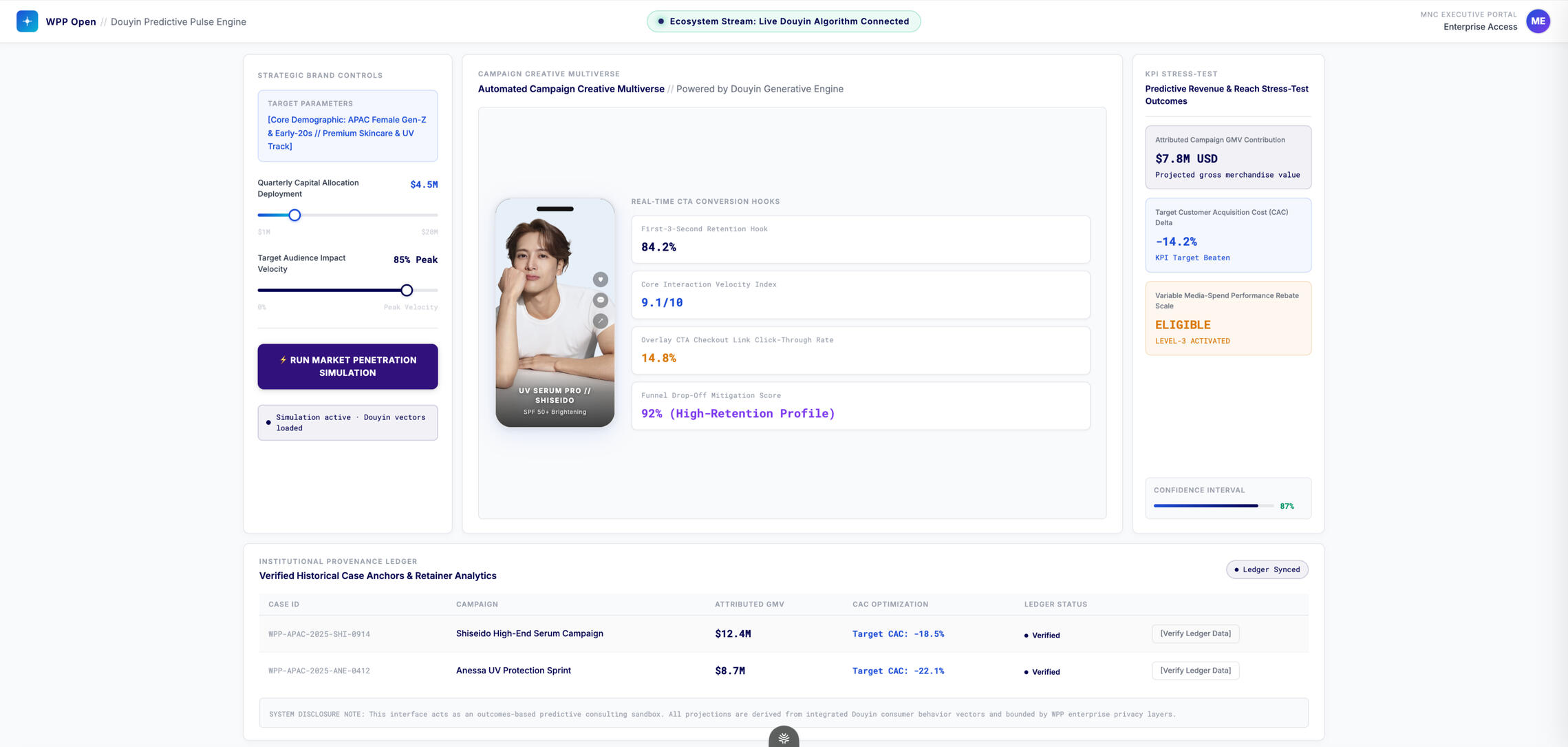Click the Ledger Synced status badge
The height and width of the screenshot is (747, 1568).
point(1267,569)
